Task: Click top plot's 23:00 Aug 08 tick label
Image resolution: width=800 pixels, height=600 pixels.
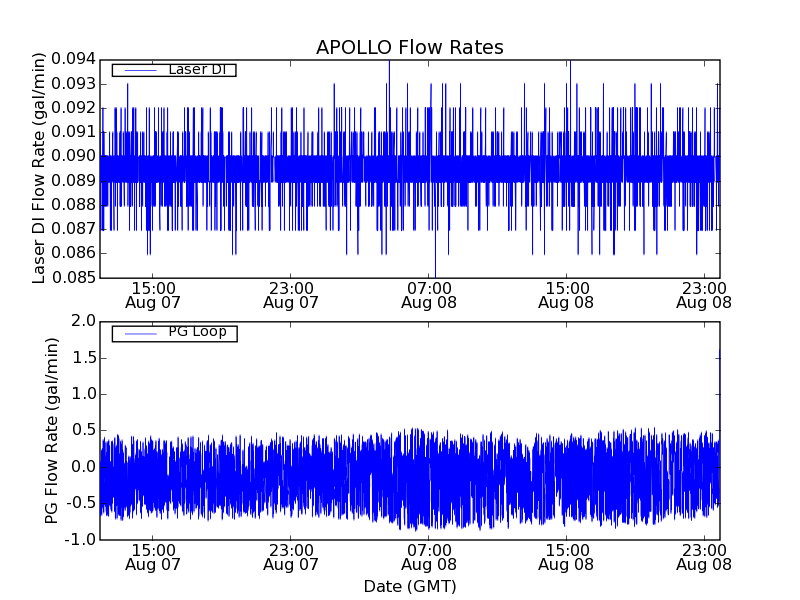Action: click(704, 294)
